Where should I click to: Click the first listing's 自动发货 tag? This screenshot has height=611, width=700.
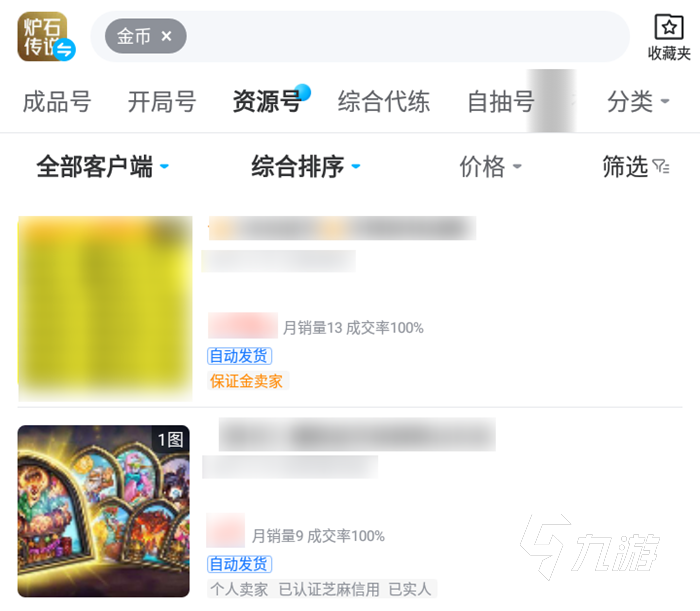240,356
